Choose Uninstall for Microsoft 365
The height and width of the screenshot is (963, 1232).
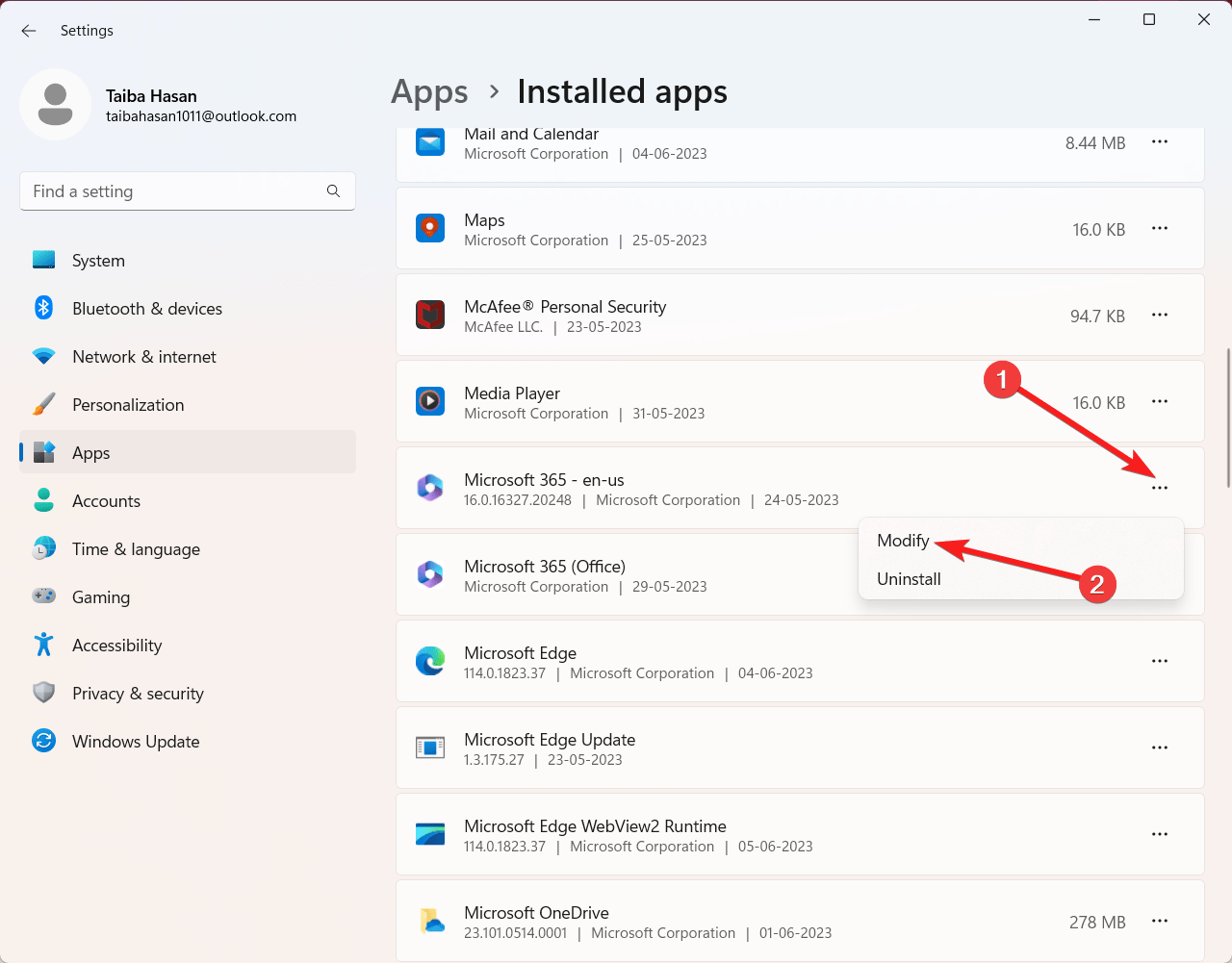pos(909,578)
